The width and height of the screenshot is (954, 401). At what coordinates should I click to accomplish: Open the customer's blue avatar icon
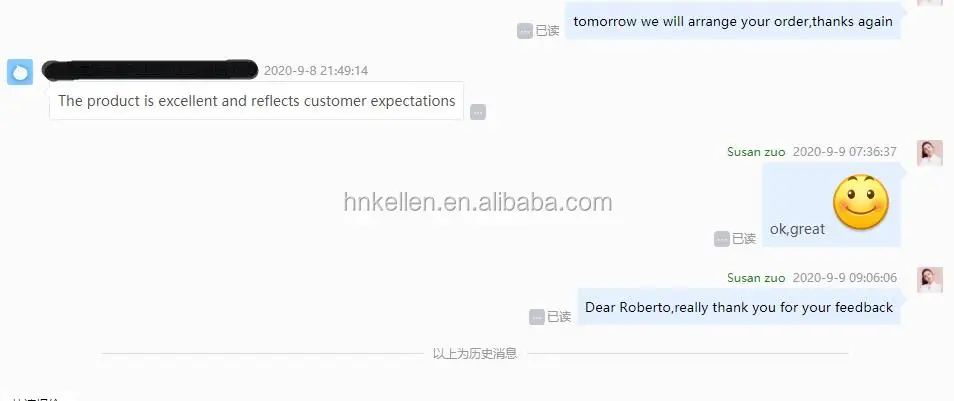pos(19,72)
